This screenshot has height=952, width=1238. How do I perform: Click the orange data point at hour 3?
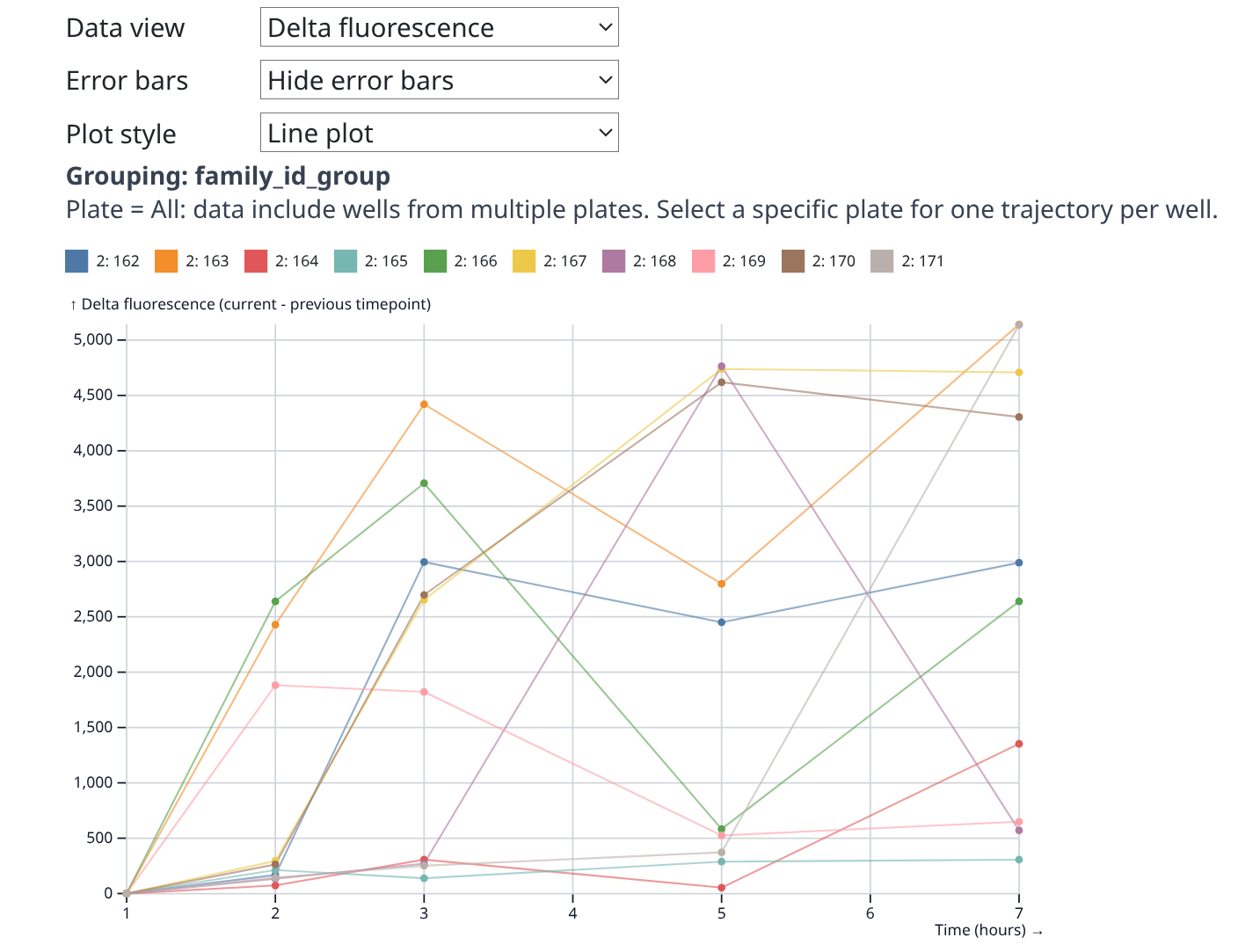(424, 404)
